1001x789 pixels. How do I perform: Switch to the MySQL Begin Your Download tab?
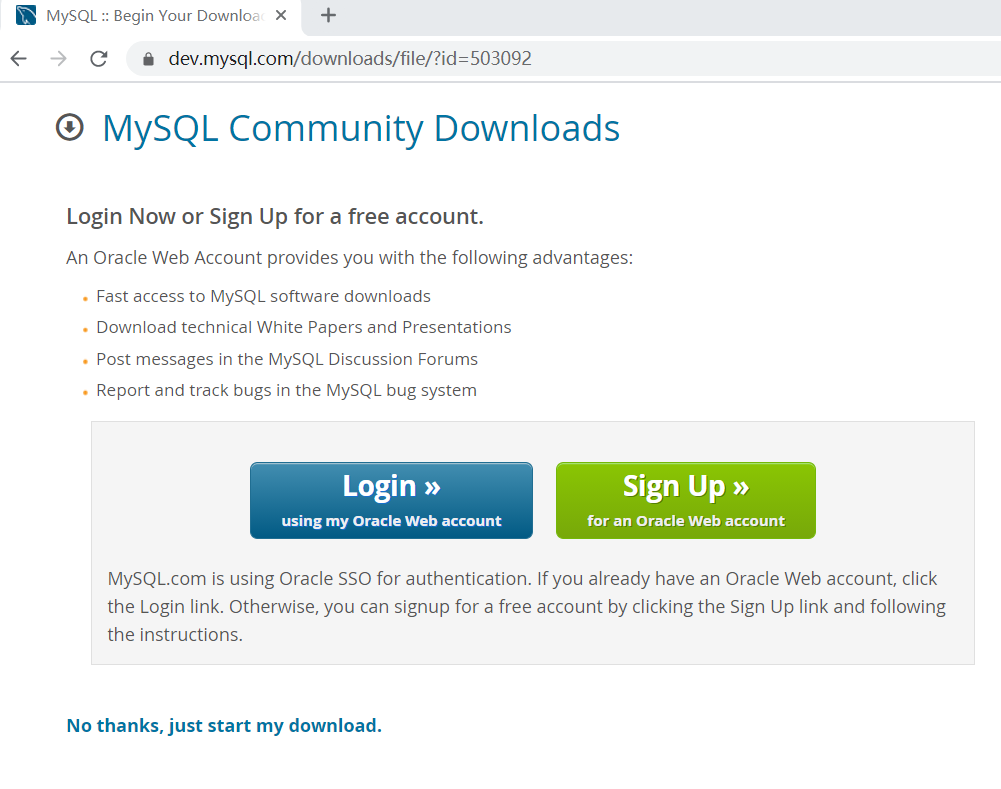tap(150, 15)
